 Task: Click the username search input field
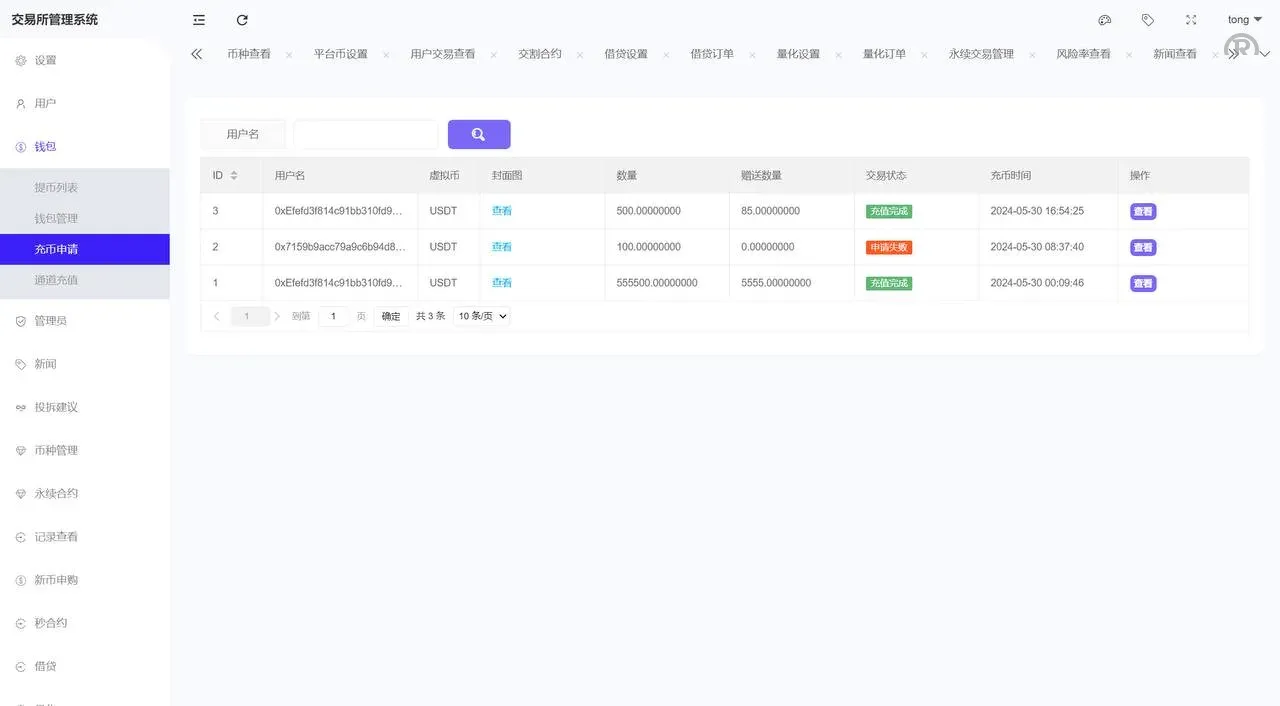click(x=365, y=133)
